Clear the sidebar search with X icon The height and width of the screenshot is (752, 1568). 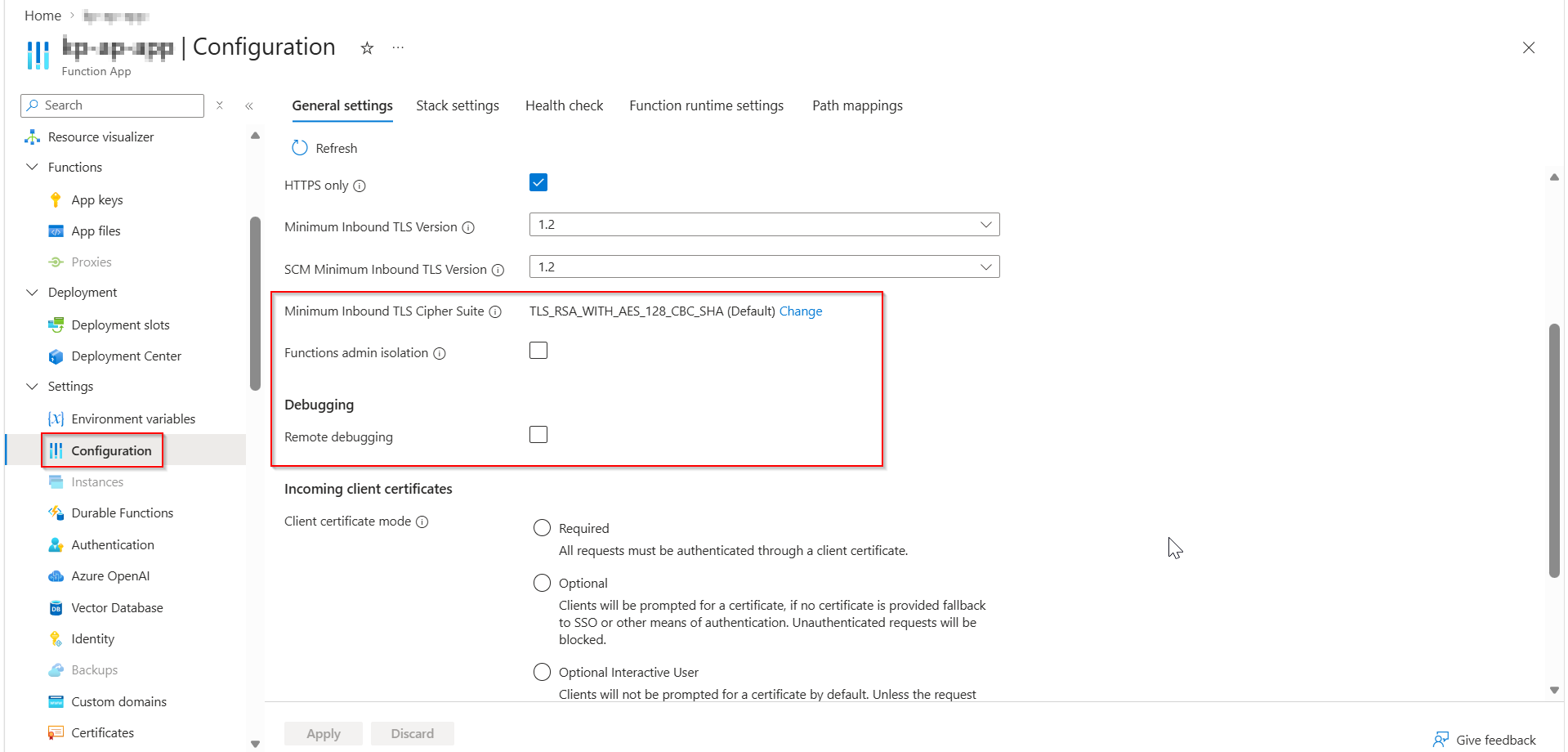219,105
